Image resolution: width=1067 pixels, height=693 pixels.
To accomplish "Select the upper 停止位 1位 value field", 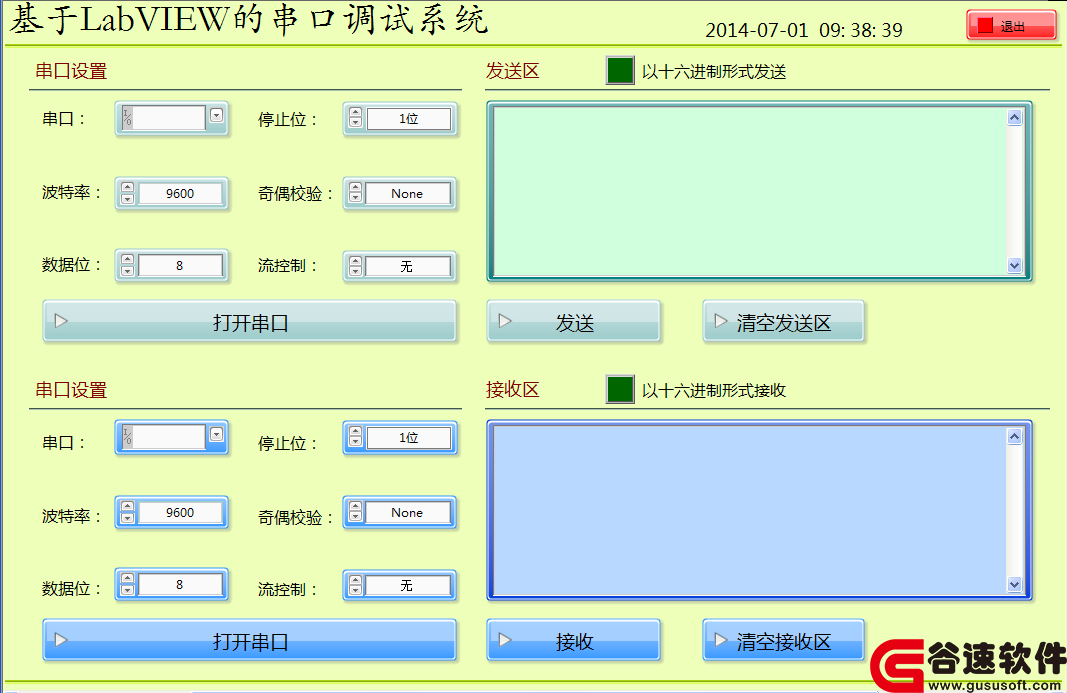I will pos(408,118).
